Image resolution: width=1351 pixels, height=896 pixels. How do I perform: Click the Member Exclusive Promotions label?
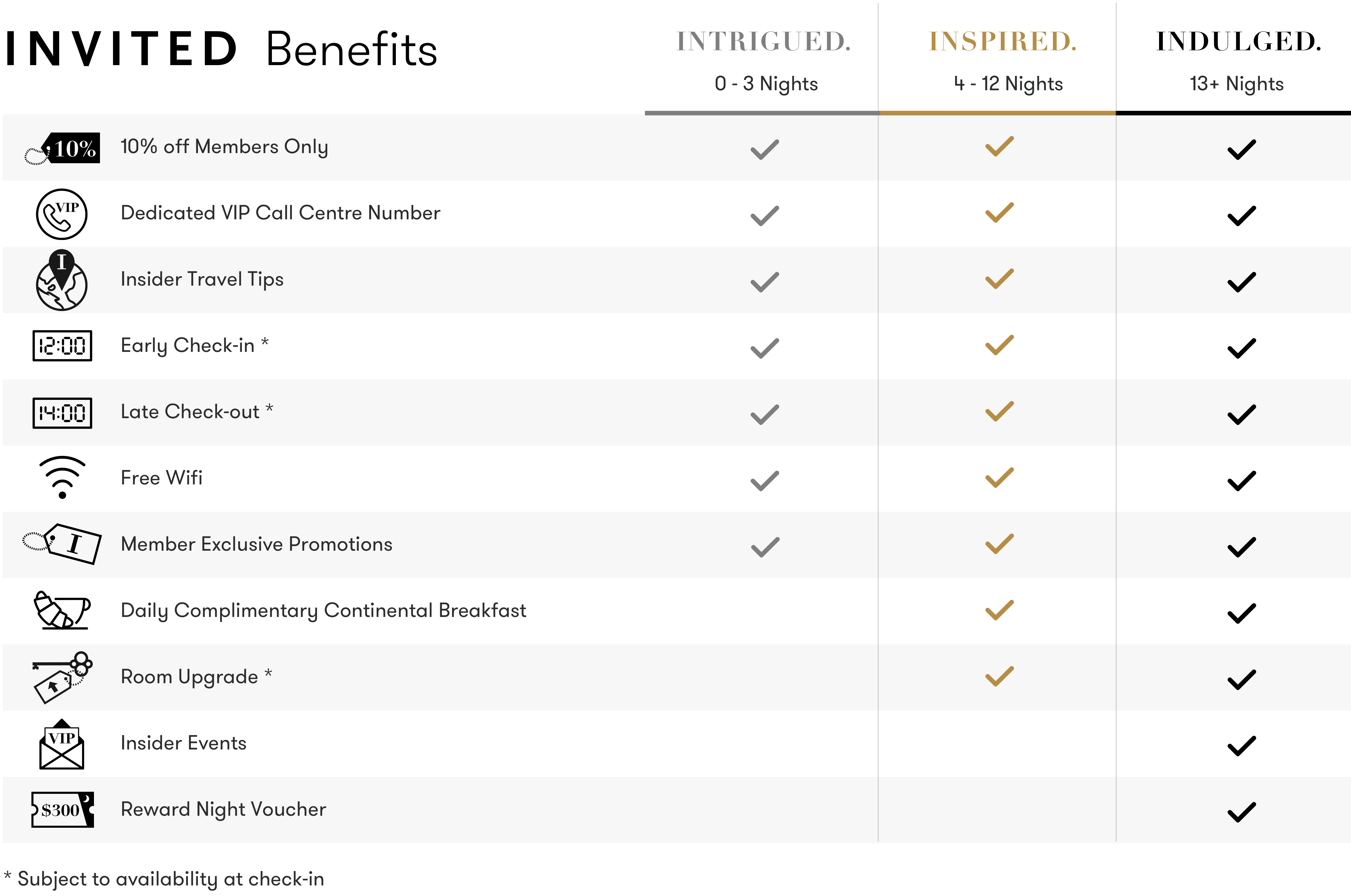click(x=256, y=544)
